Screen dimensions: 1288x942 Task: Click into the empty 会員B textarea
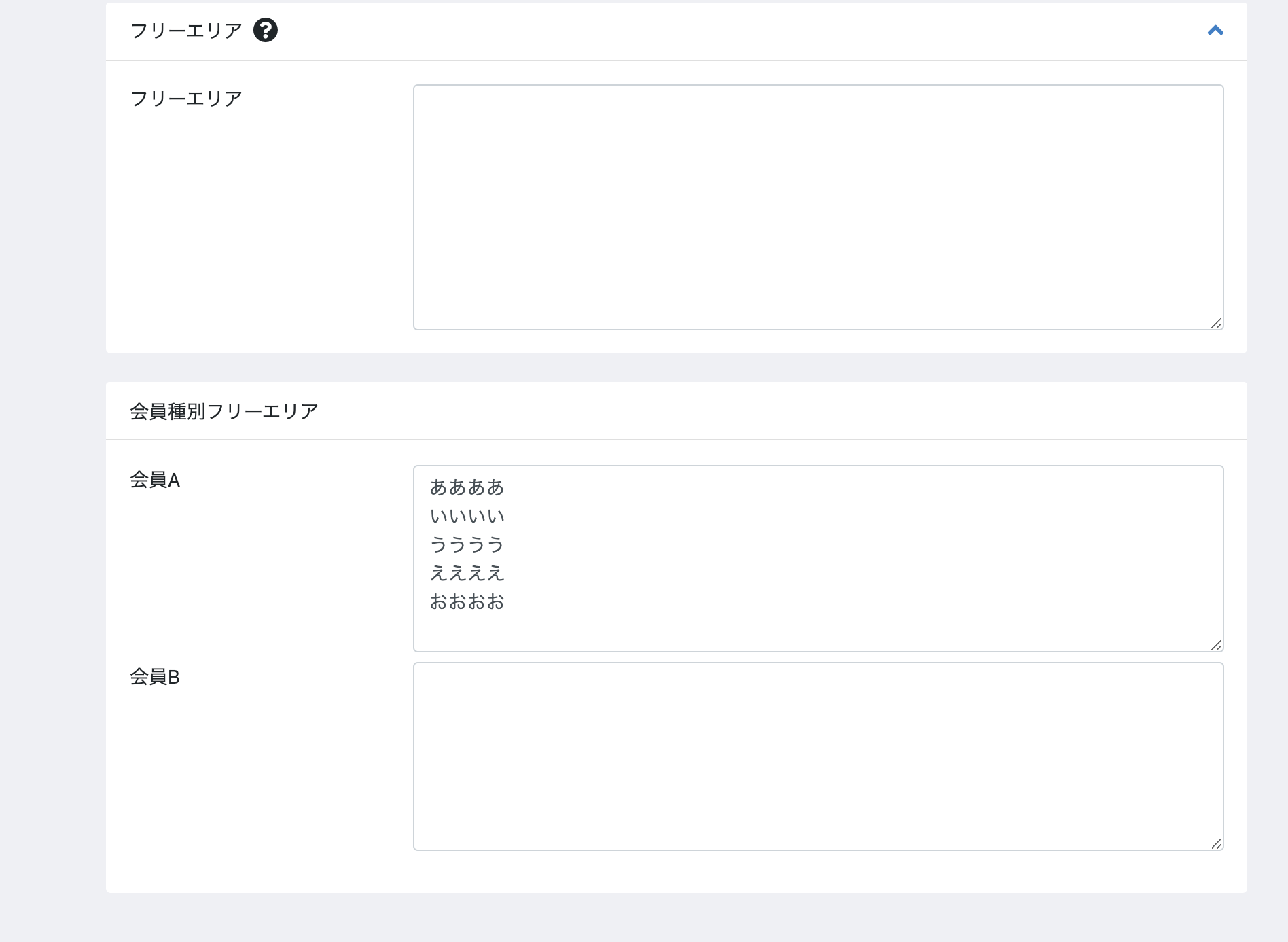click(x=818, y=756)
